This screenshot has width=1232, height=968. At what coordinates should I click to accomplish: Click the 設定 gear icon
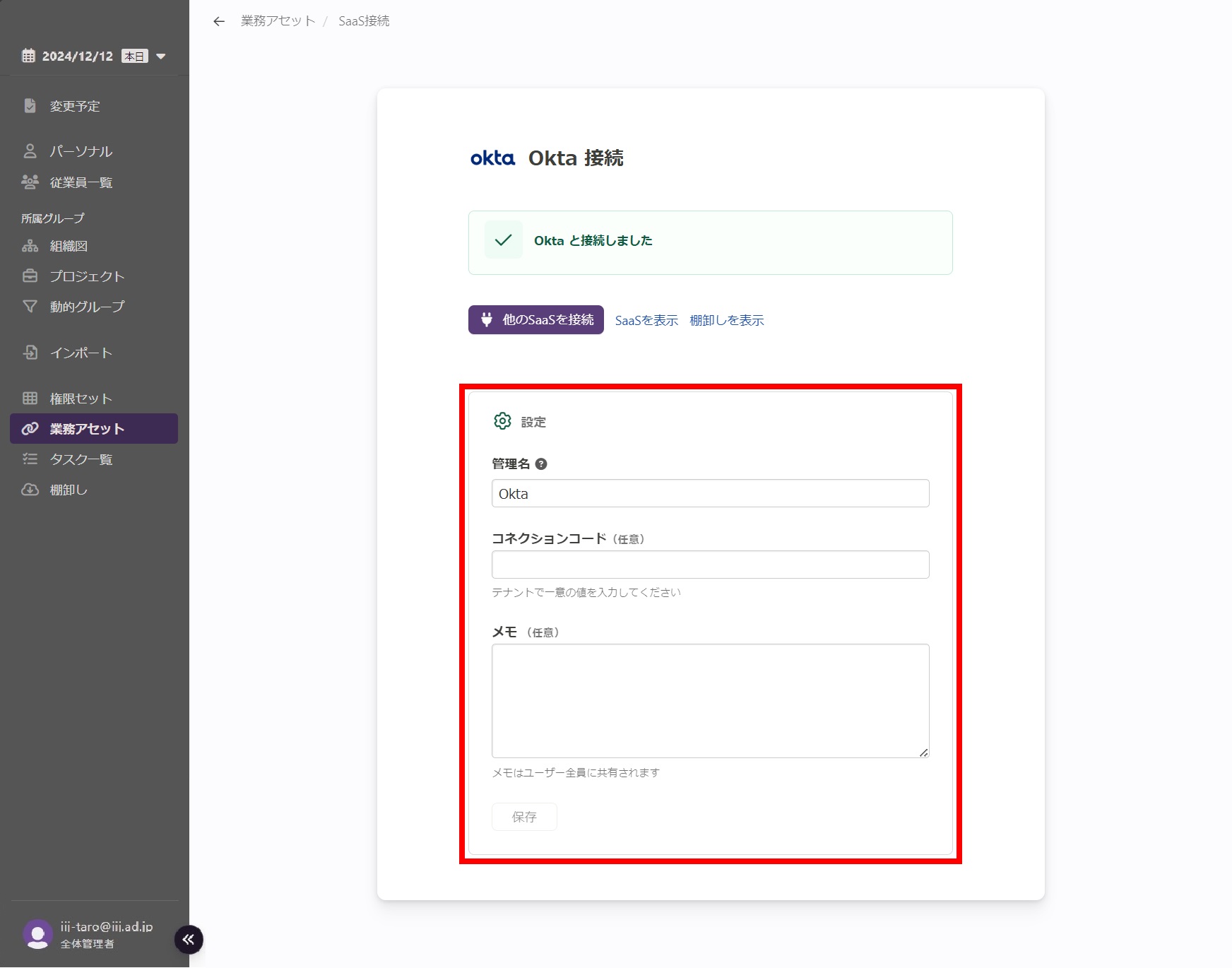pyautogui.click(x=502, y=421)
